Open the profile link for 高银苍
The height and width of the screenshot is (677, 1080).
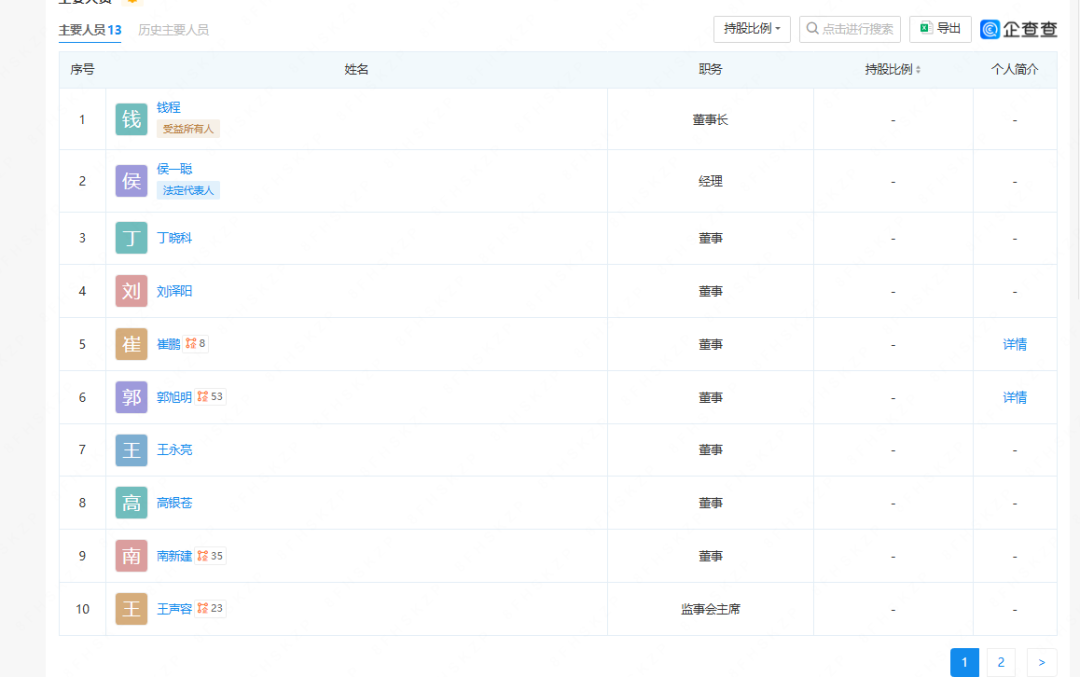pyautogui.click(x=174, y=503)
